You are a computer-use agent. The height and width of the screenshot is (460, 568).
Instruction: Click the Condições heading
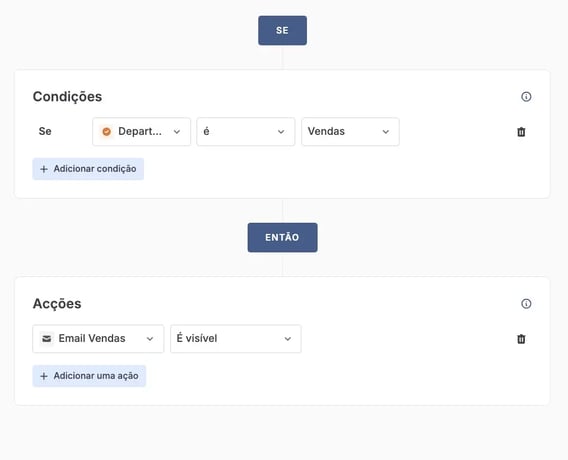pos(67,97)
